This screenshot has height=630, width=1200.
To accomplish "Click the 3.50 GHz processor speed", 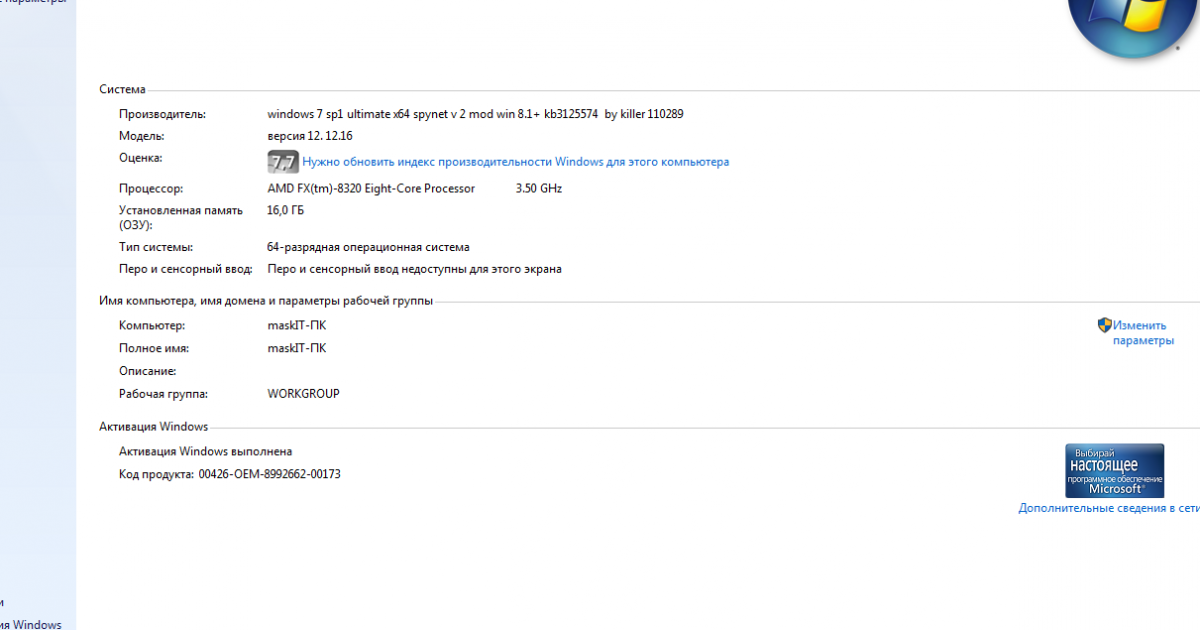I will 539,188.
